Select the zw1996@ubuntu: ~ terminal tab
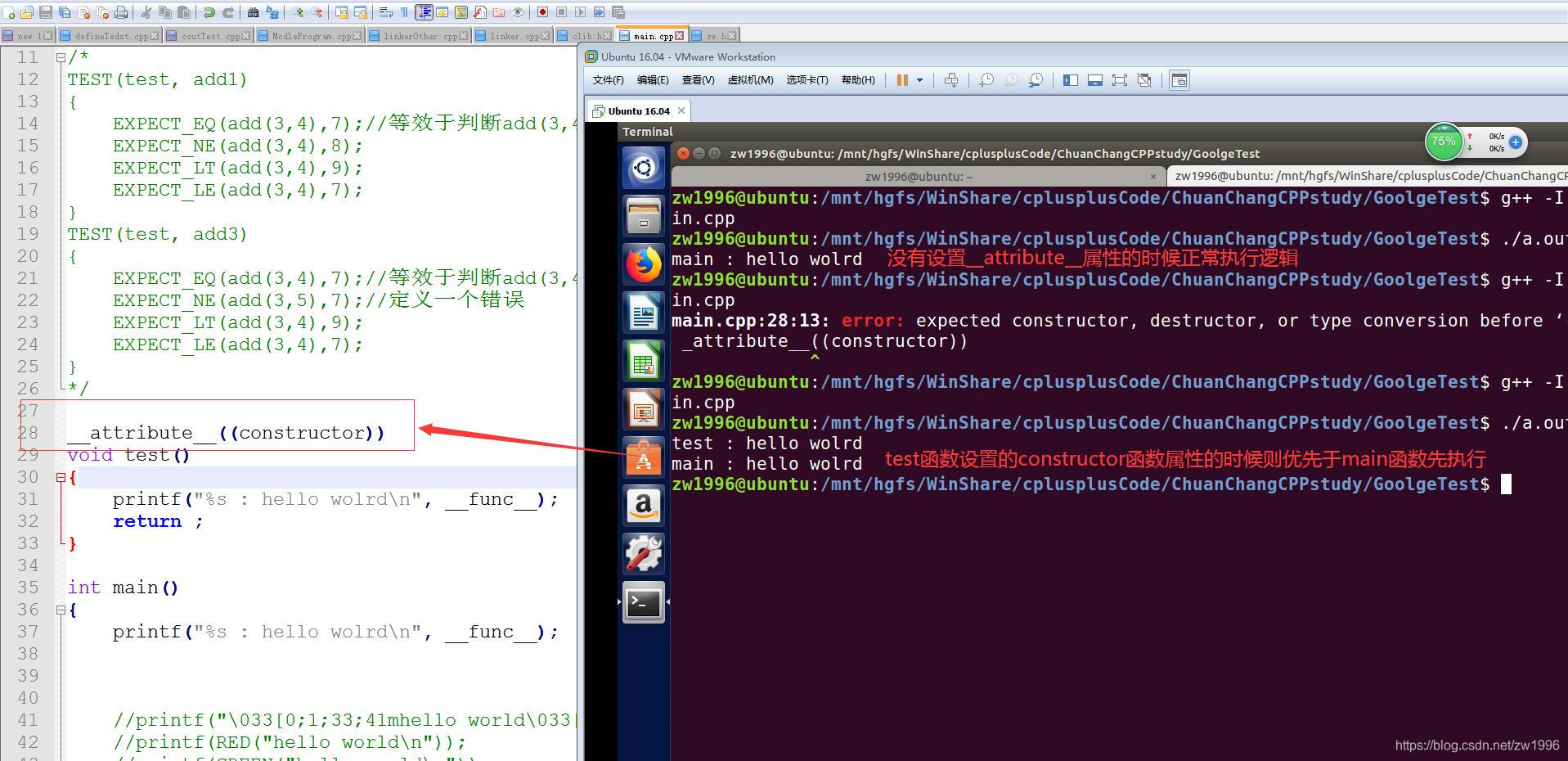The height and width of the screenshot is (761, 1568). click(x=919, y=176)
